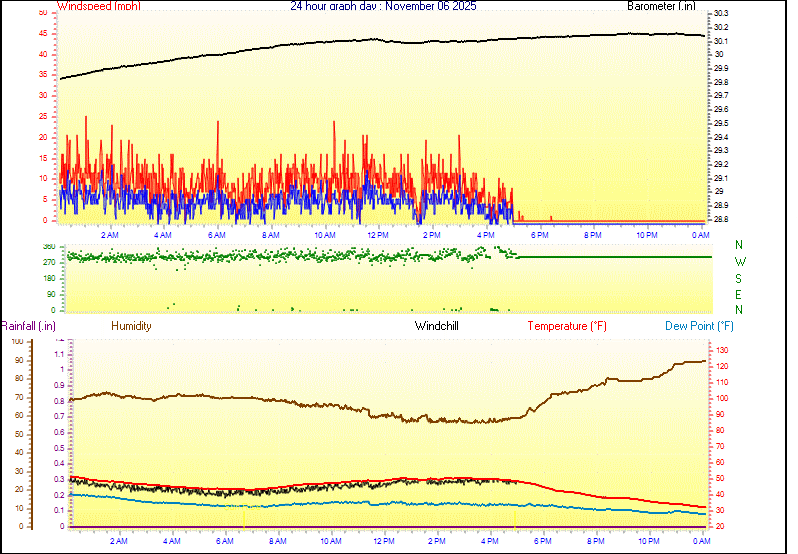Screen dimensions: 798x554
Task: Click the 30.3 value on barometer scale
Action: coord(721,13)
